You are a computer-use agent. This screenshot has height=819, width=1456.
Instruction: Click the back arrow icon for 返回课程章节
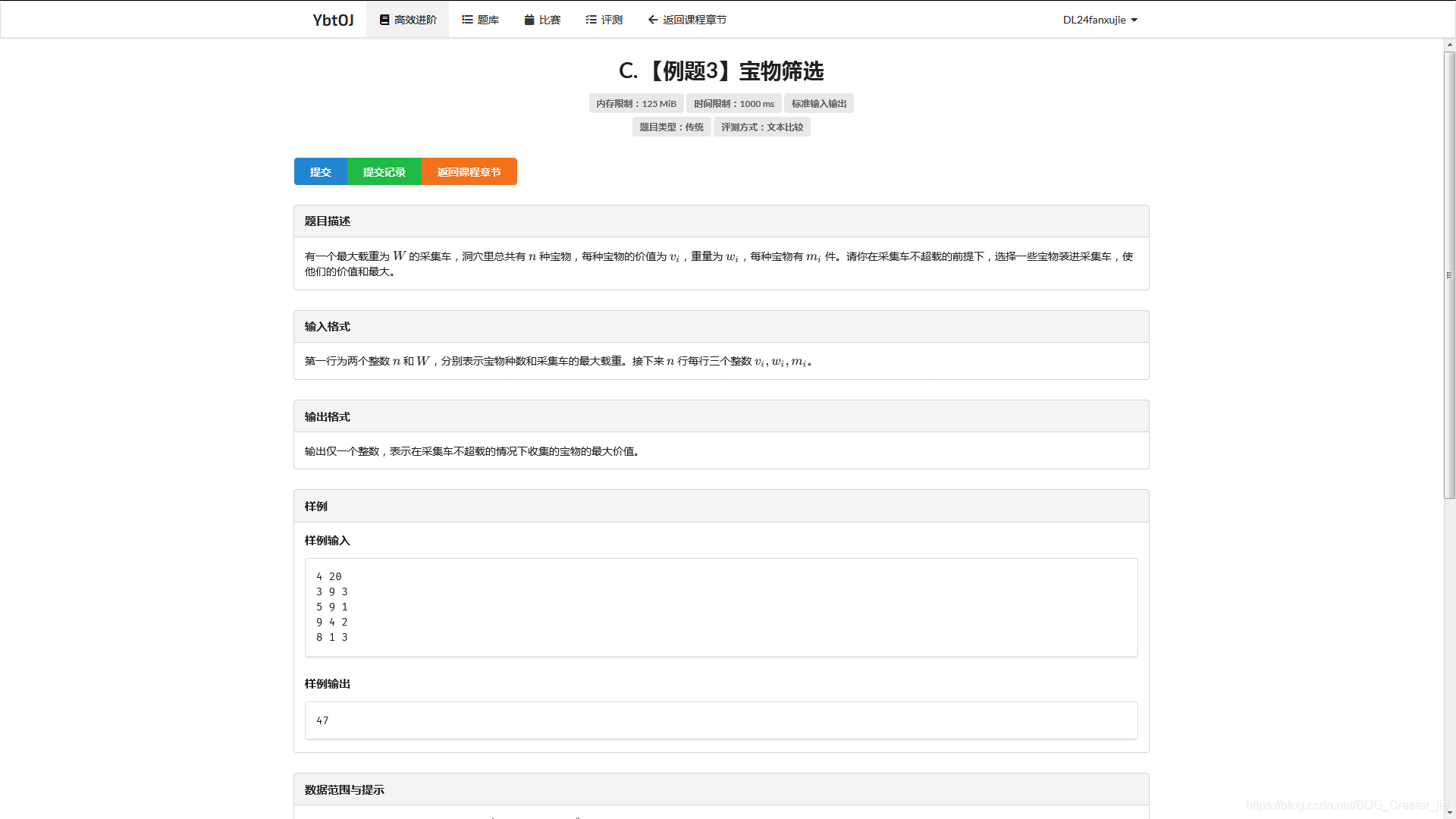click(x=652, y=20)
